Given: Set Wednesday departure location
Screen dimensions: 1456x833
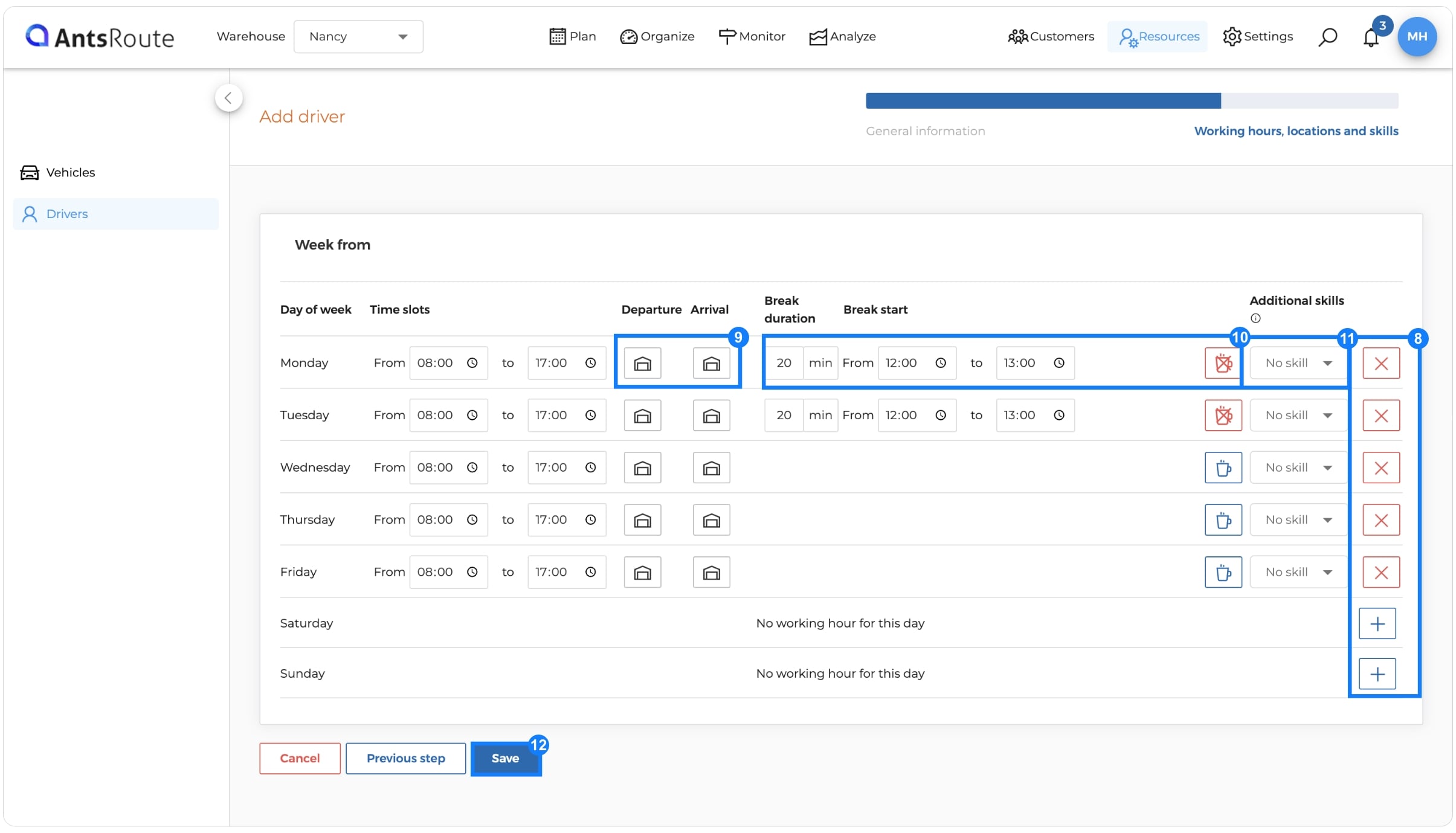Looking at the screenshot, I should (642, 468).
